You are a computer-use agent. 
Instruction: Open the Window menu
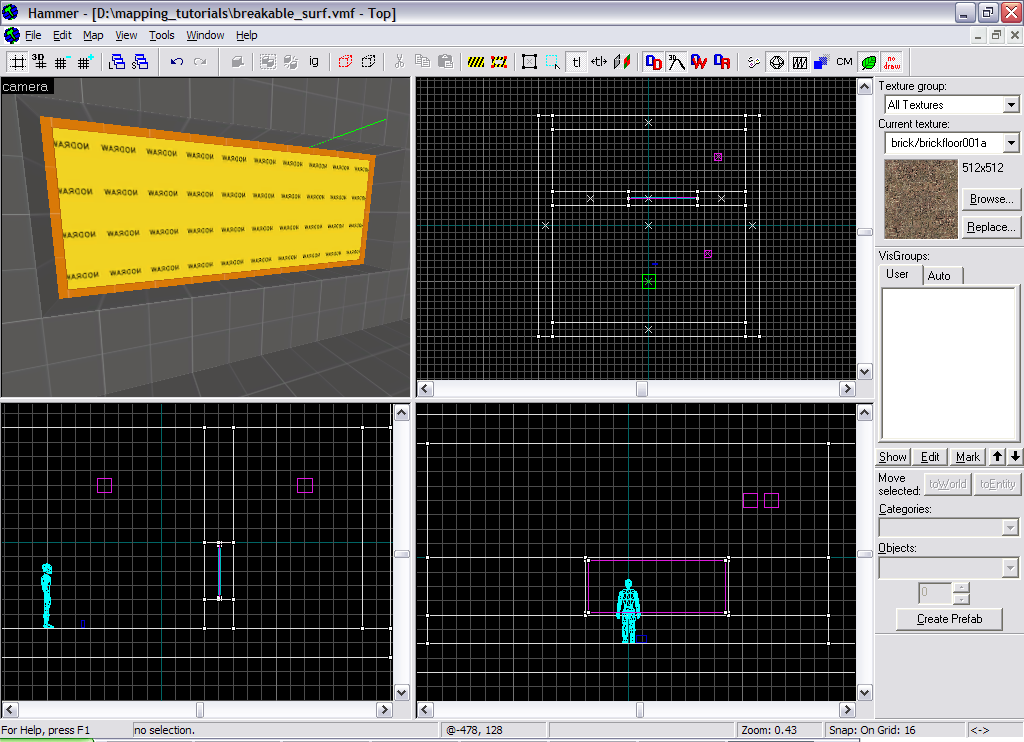click(205, 35)
